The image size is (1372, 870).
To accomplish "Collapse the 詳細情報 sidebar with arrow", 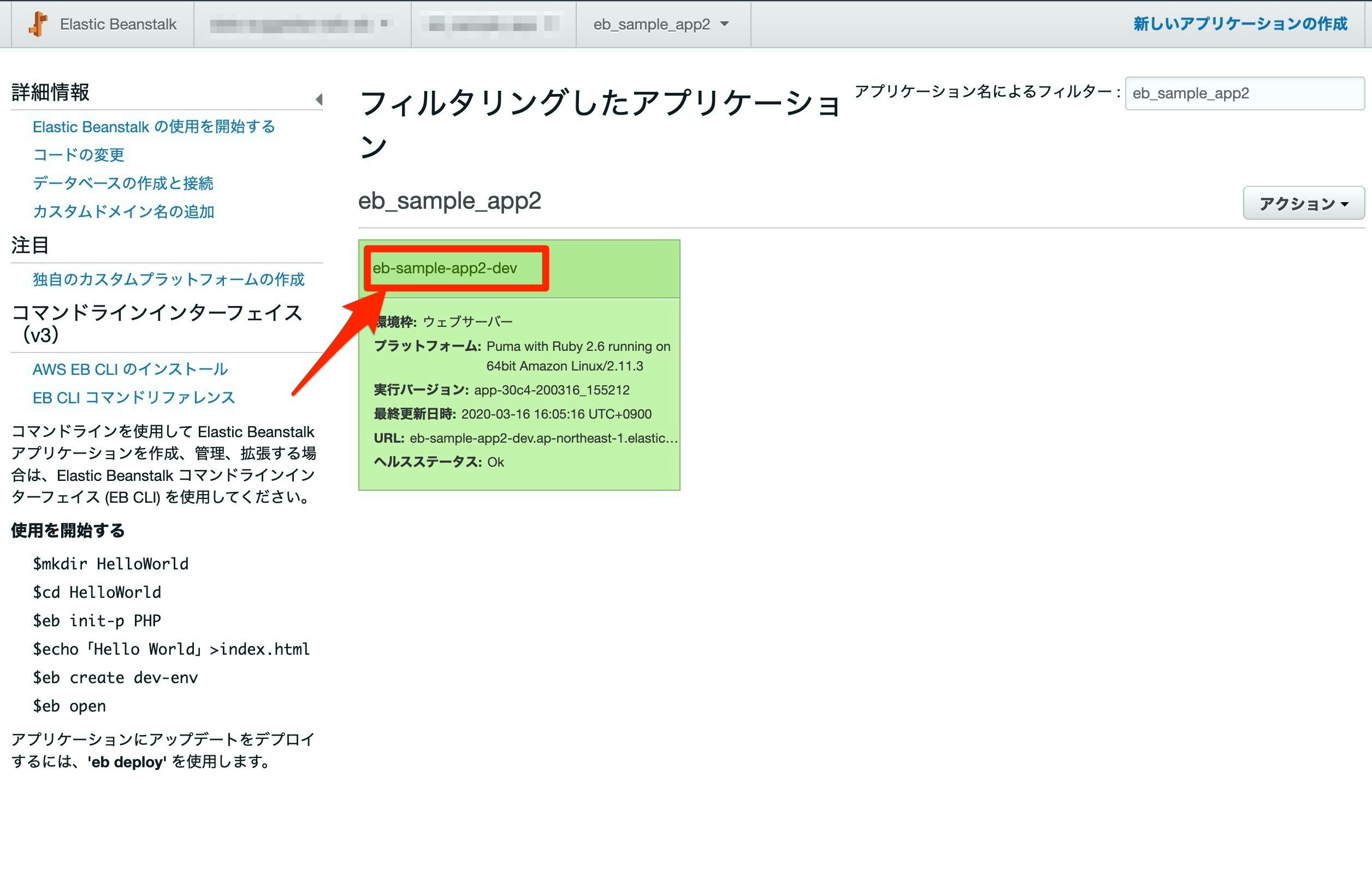I will tap(319, 100).
